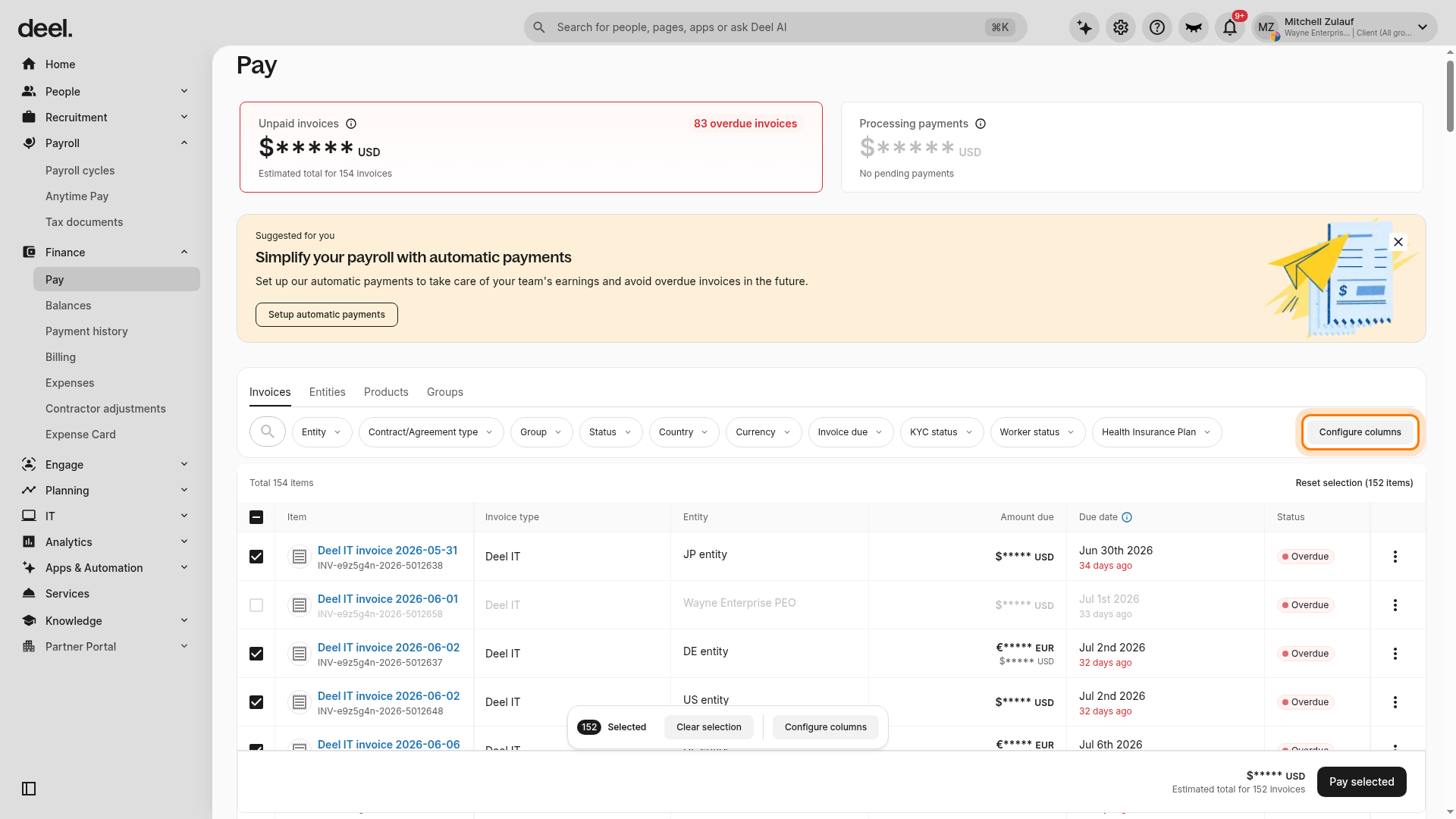Click Reset selection (152 items)
The image size is (1456, 819).
pyautogui.click(x=1354, y=483)
